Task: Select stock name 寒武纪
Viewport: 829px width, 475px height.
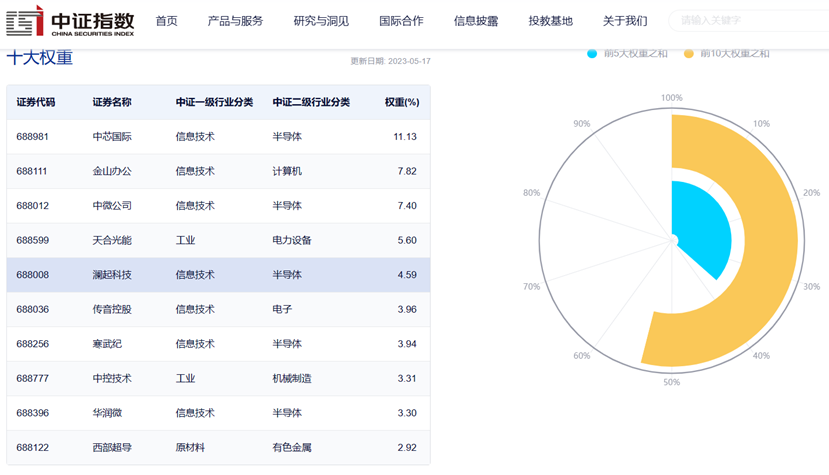Action: coord(107,344)
